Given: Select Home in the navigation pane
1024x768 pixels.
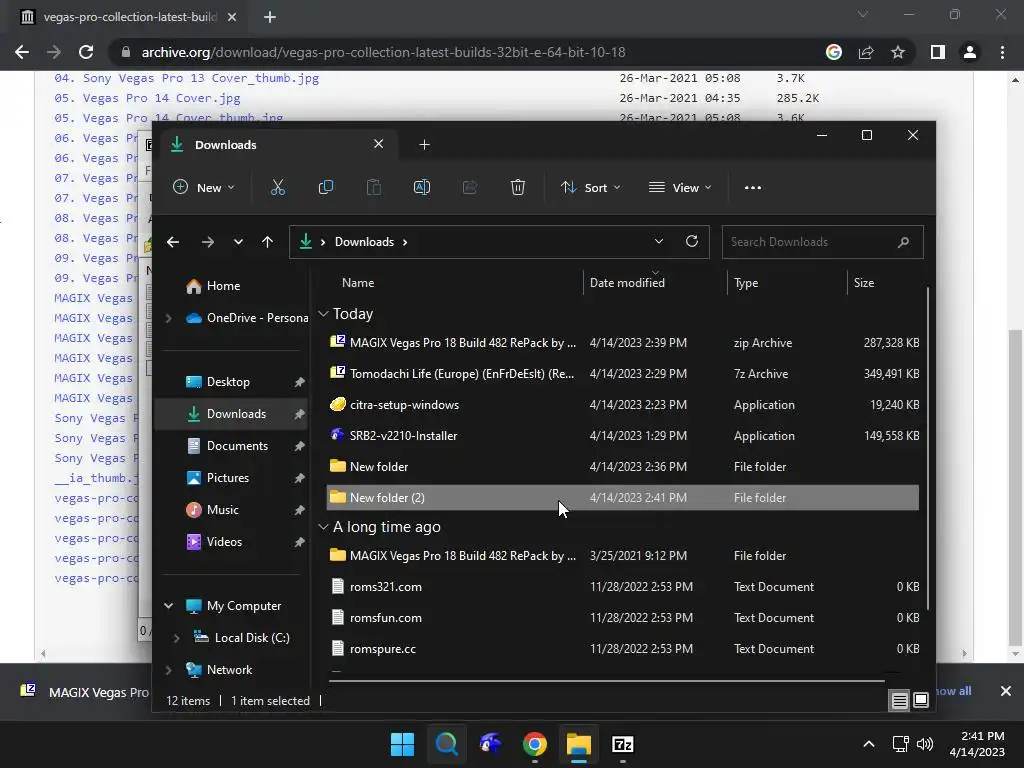Looking at the screenshot, I should coord(223,286).
